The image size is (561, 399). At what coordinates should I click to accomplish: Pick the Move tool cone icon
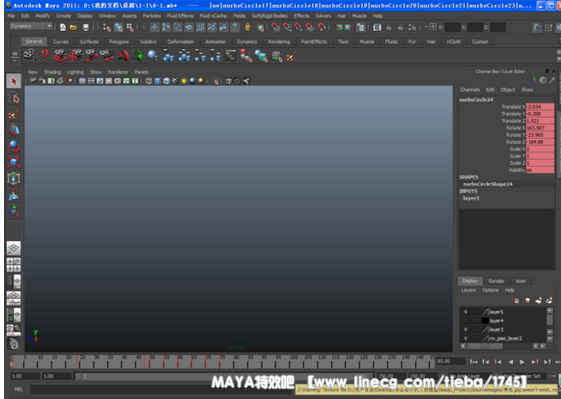(14, 130)
